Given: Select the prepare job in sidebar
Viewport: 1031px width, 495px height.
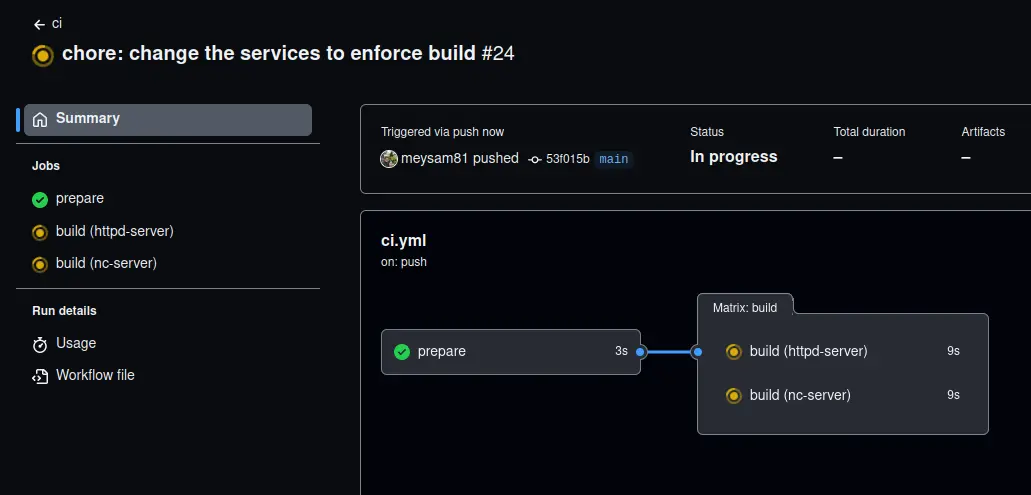Looking at the screenshot, I should pos(80,199).
